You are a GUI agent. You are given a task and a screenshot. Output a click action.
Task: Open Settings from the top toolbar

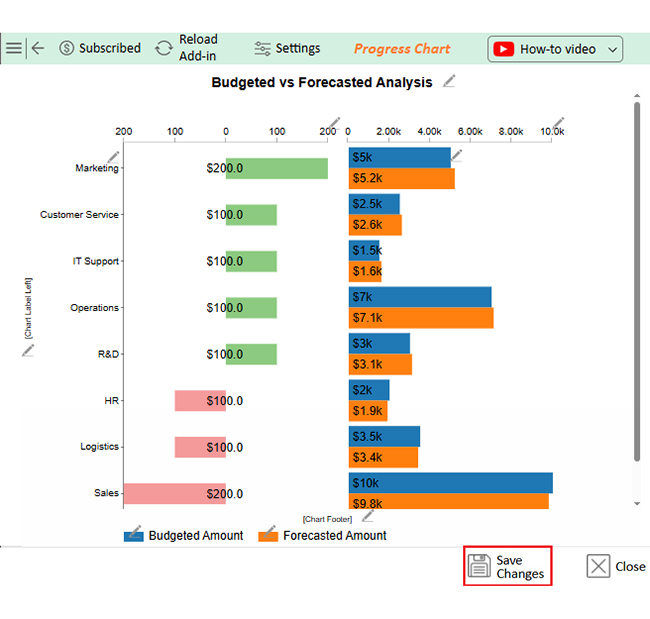(287, 48)
